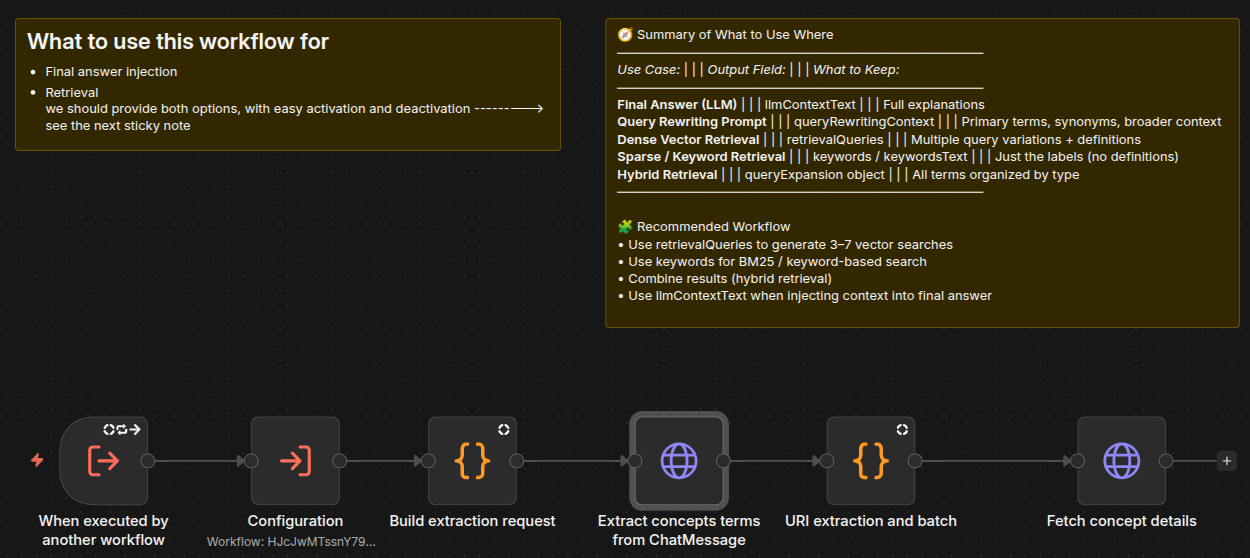Select the 'When executed by another workflow' trigger node

coord(104,461)
